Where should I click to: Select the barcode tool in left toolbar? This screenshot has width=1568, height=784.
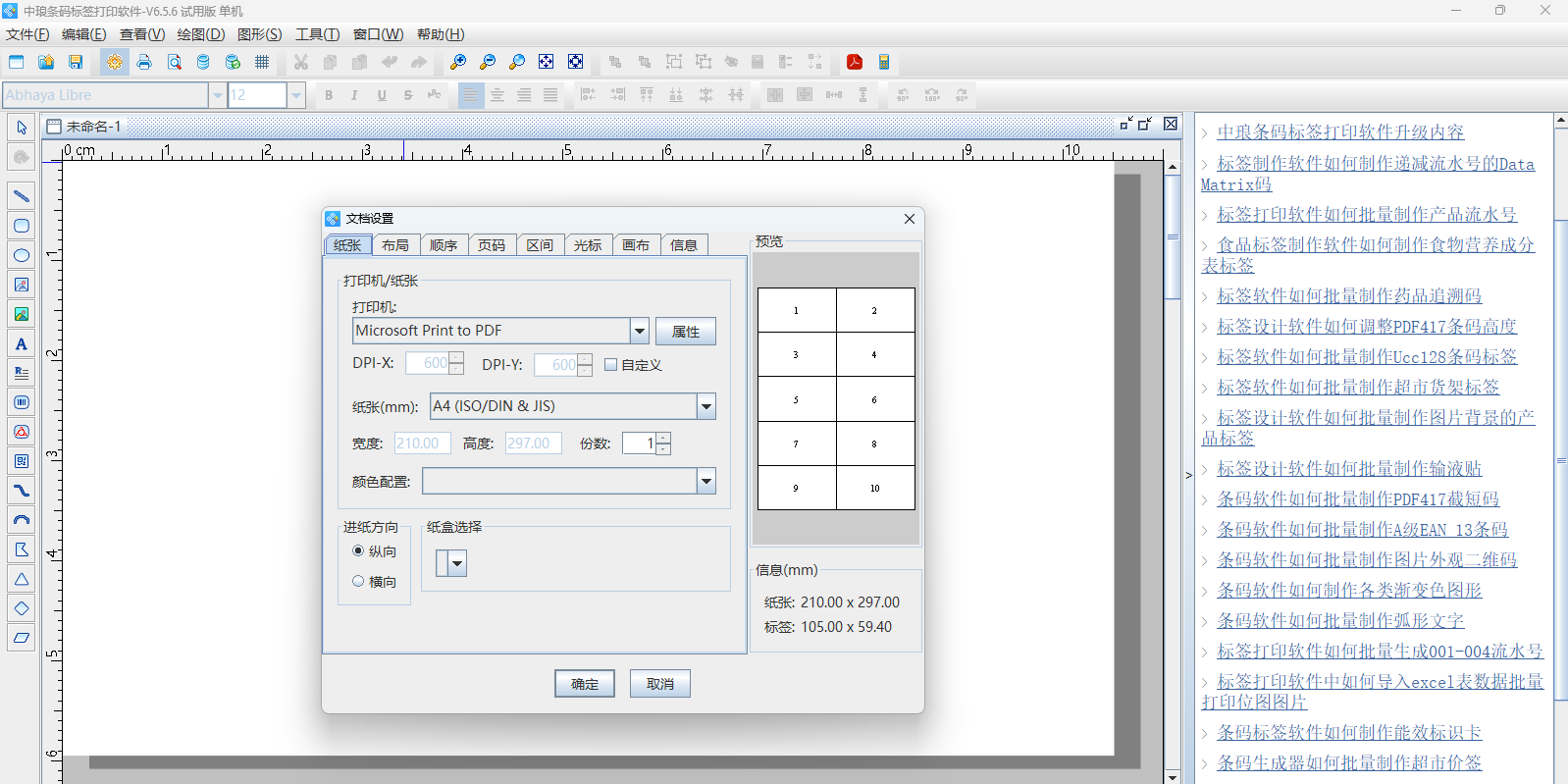21,402
